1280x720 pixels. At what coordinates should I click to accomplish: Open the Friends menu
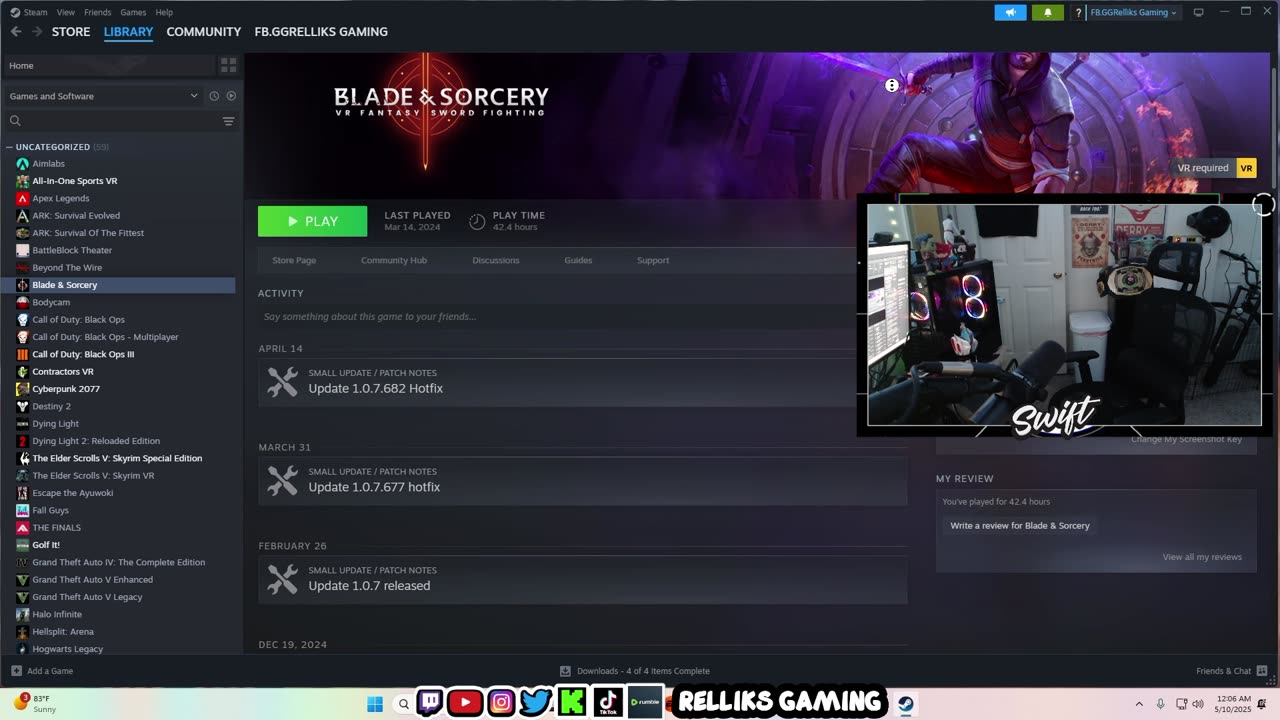[x=98, y=12]
